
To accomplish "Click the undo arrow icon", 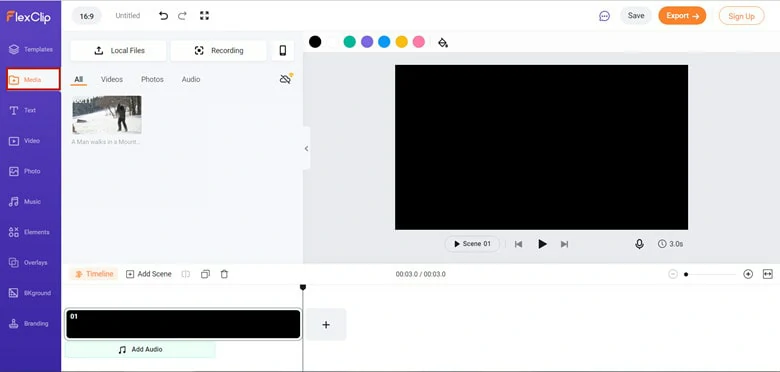I will tap(163, 16).
